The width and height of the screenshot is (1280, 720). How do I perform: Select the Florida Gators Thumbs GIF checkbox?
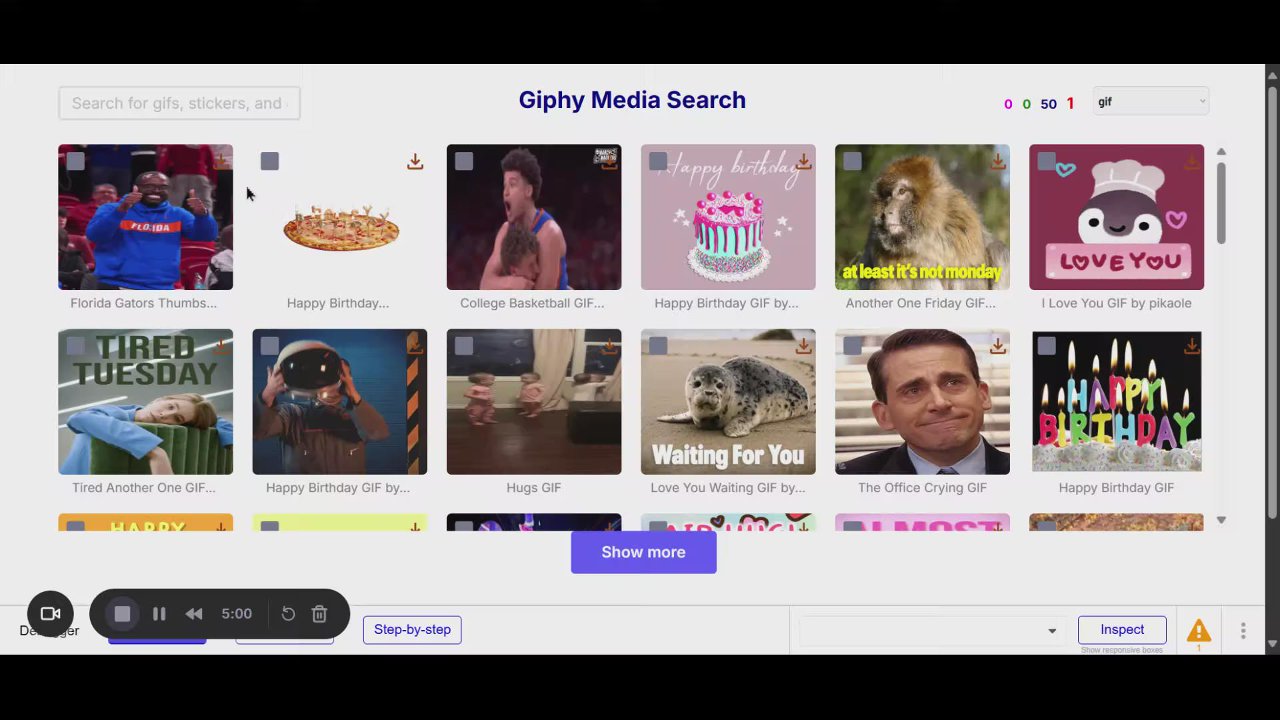(75, 161)
